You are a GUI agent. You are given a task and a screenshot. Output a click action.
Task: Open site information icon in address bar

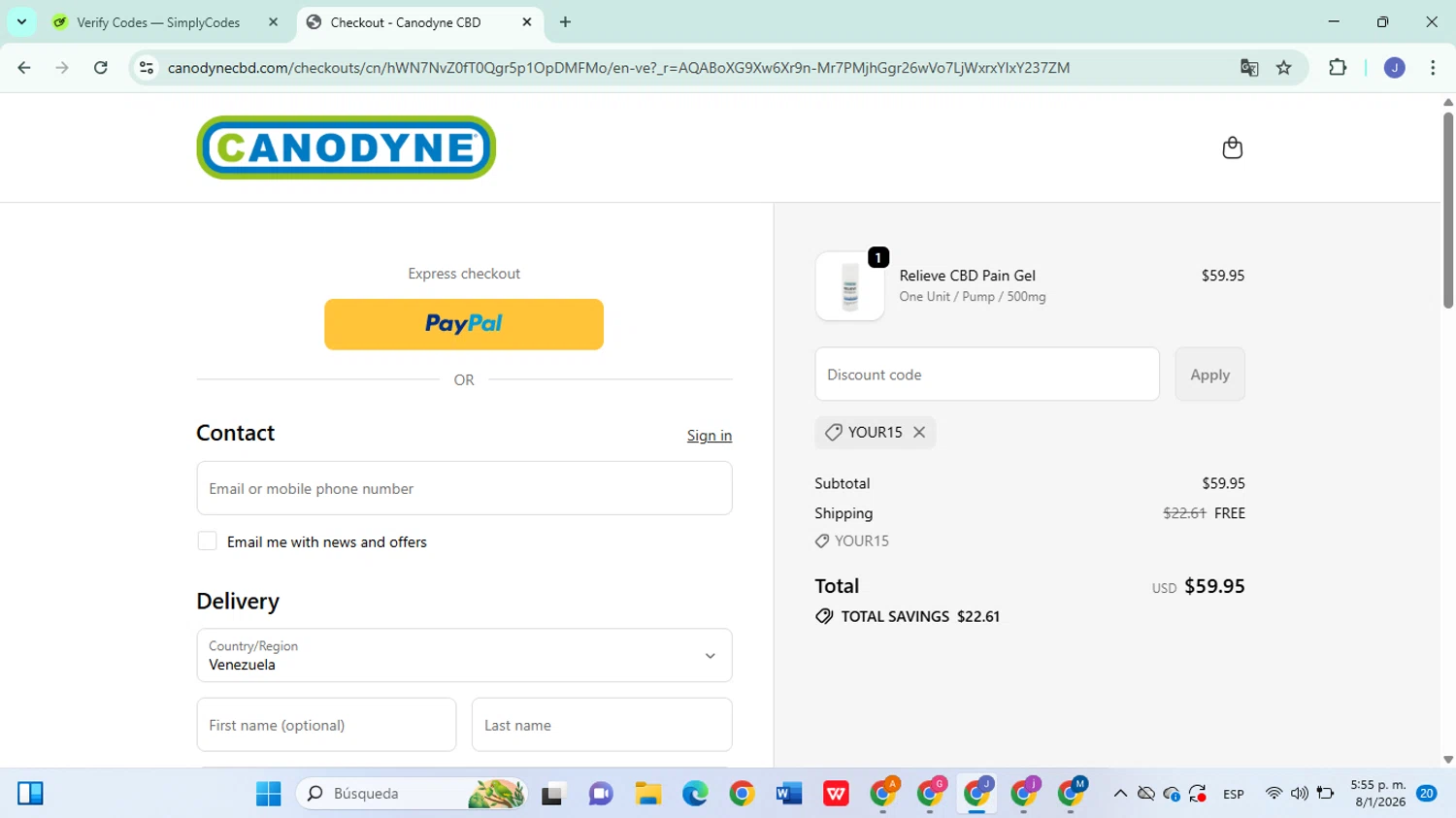point(147,68)
